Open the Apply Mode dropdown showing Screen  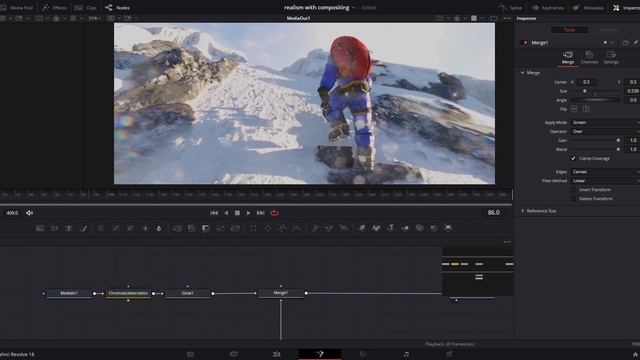tap(605, 122)
